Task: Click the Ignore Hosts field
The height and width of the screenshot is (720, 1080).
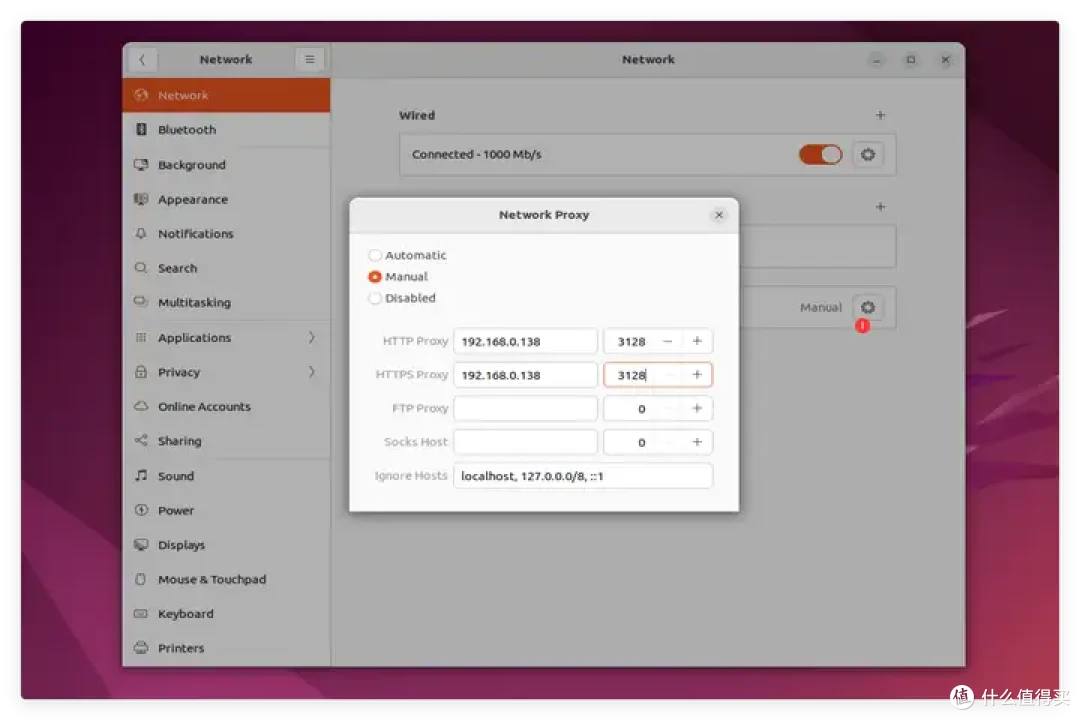Action: coord(583,476)
